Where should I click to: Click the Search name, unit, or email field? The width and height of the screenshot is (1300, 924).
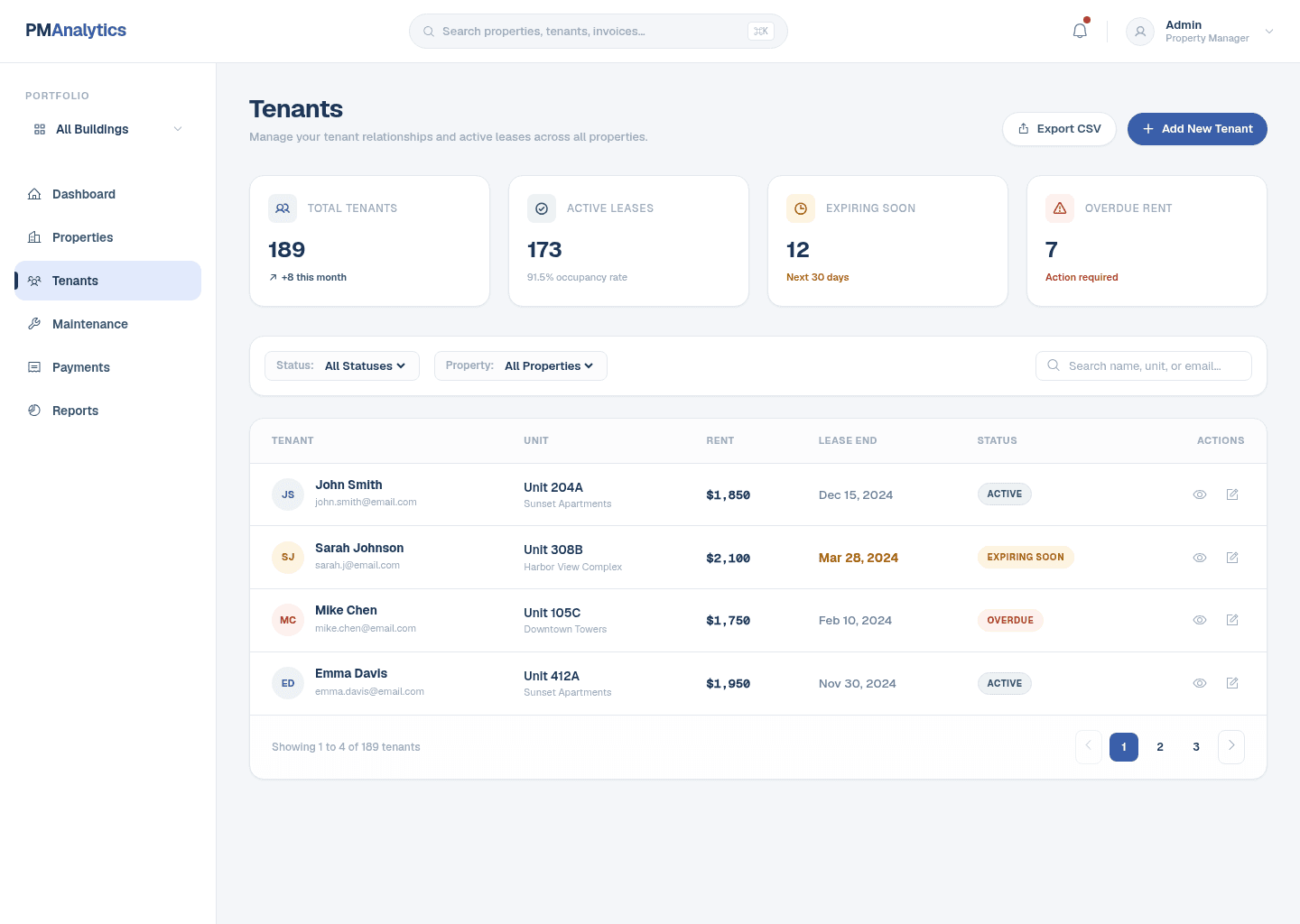click(1144, 365)
